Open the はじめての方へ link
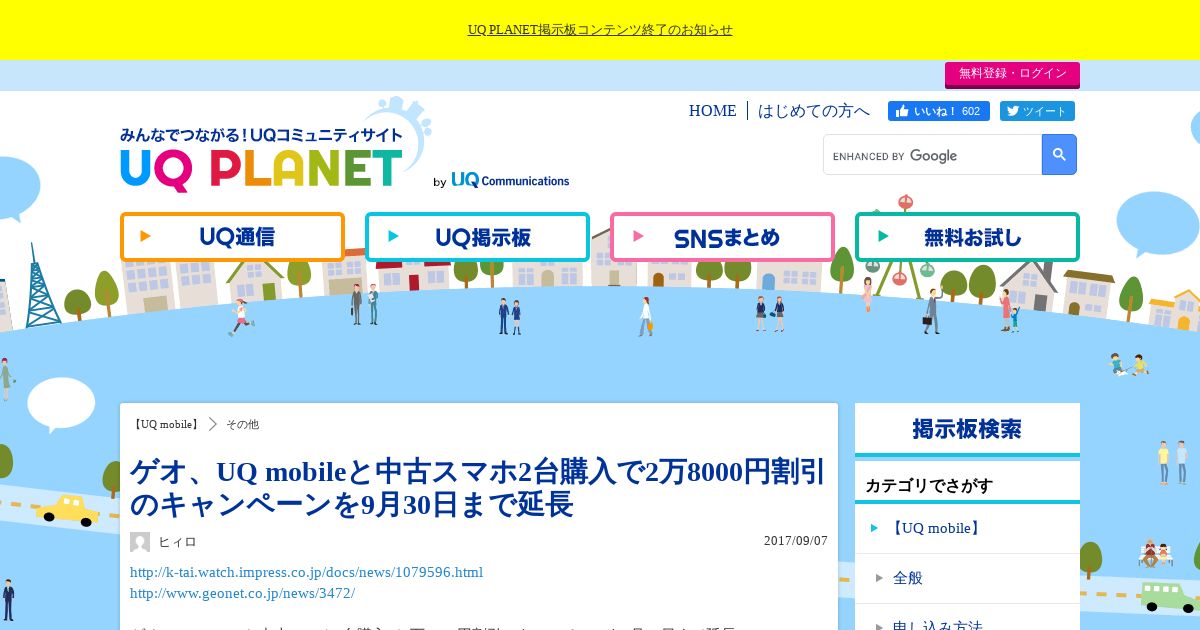This screenshot has height=630, width=1200. tap(814, 111)
